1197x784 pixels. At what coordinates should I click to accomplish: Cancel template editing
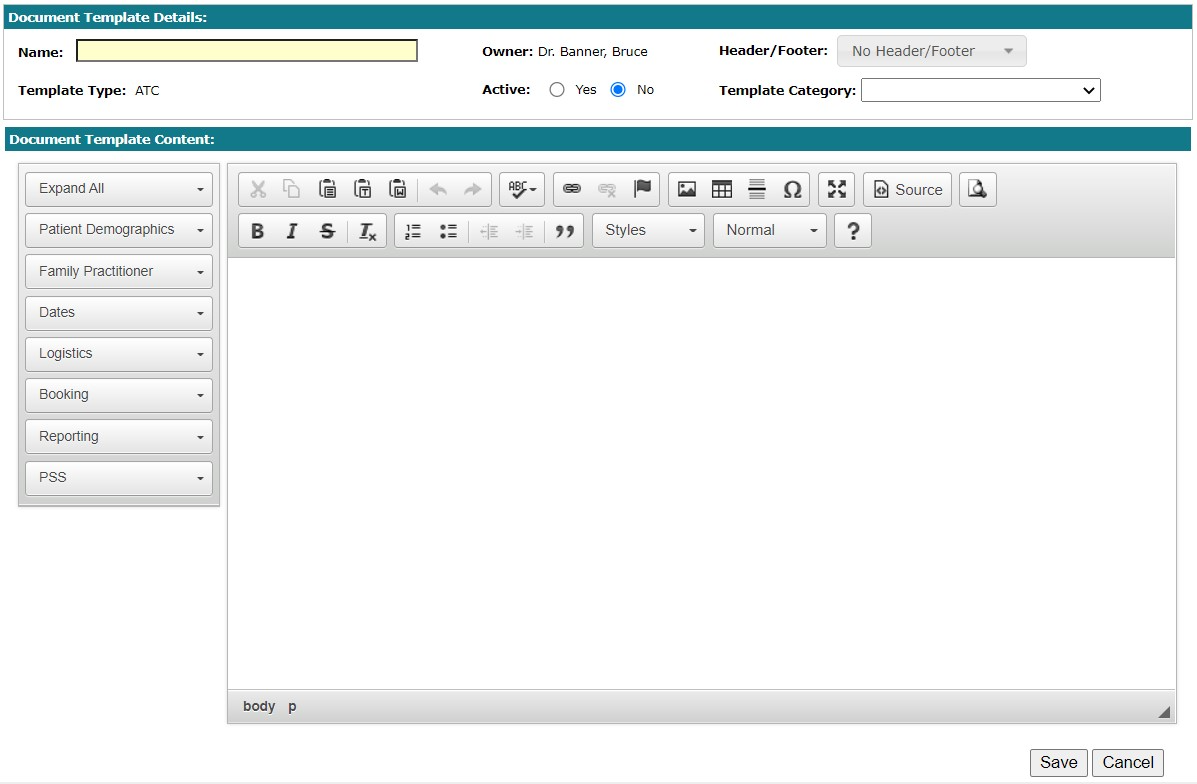tap(1128, 763)
